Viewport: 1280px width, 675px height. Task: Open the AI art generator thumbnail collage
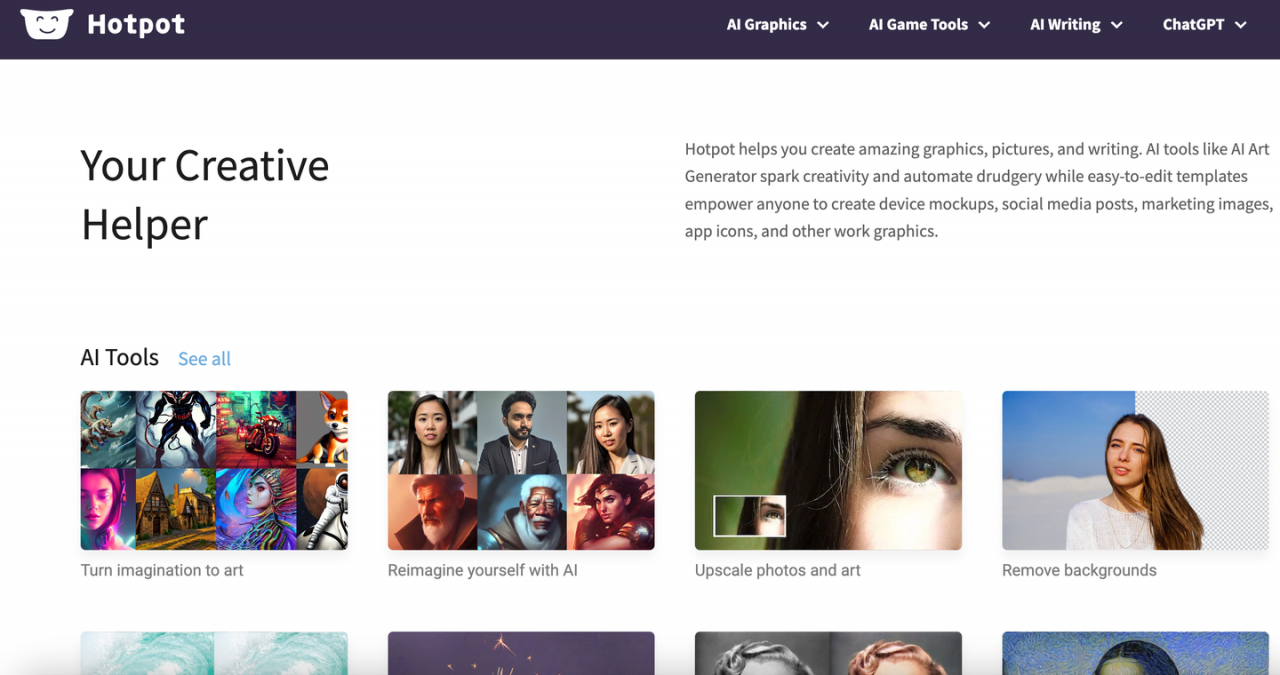pyautogui.click(x=214, y=470)
